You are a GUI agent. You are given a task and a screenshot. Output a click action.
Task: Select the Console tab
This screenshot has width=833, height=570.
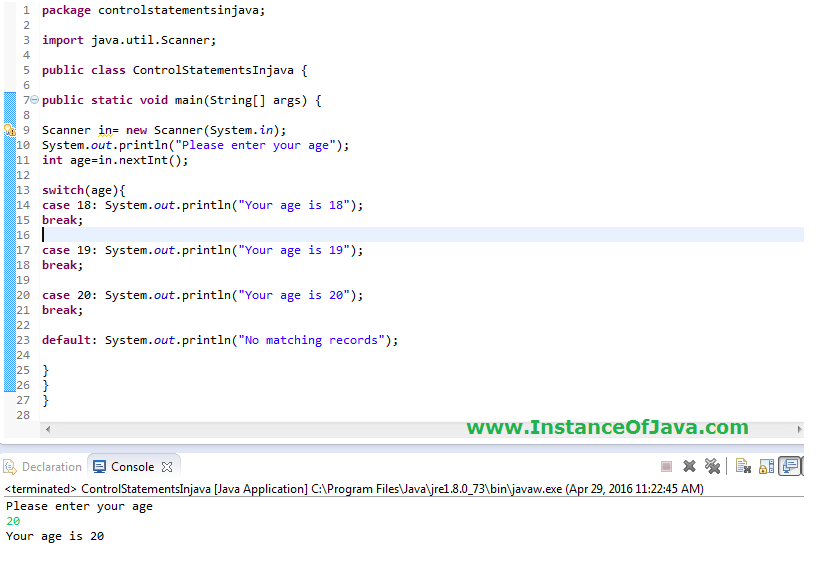tap(132, 467)
